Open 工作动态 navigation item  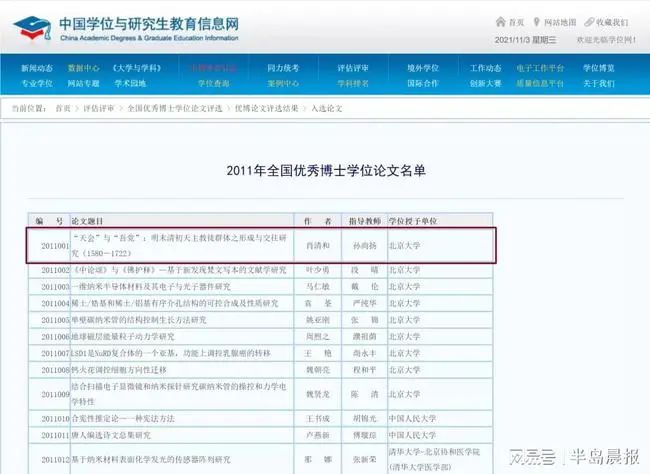point(485,68)
